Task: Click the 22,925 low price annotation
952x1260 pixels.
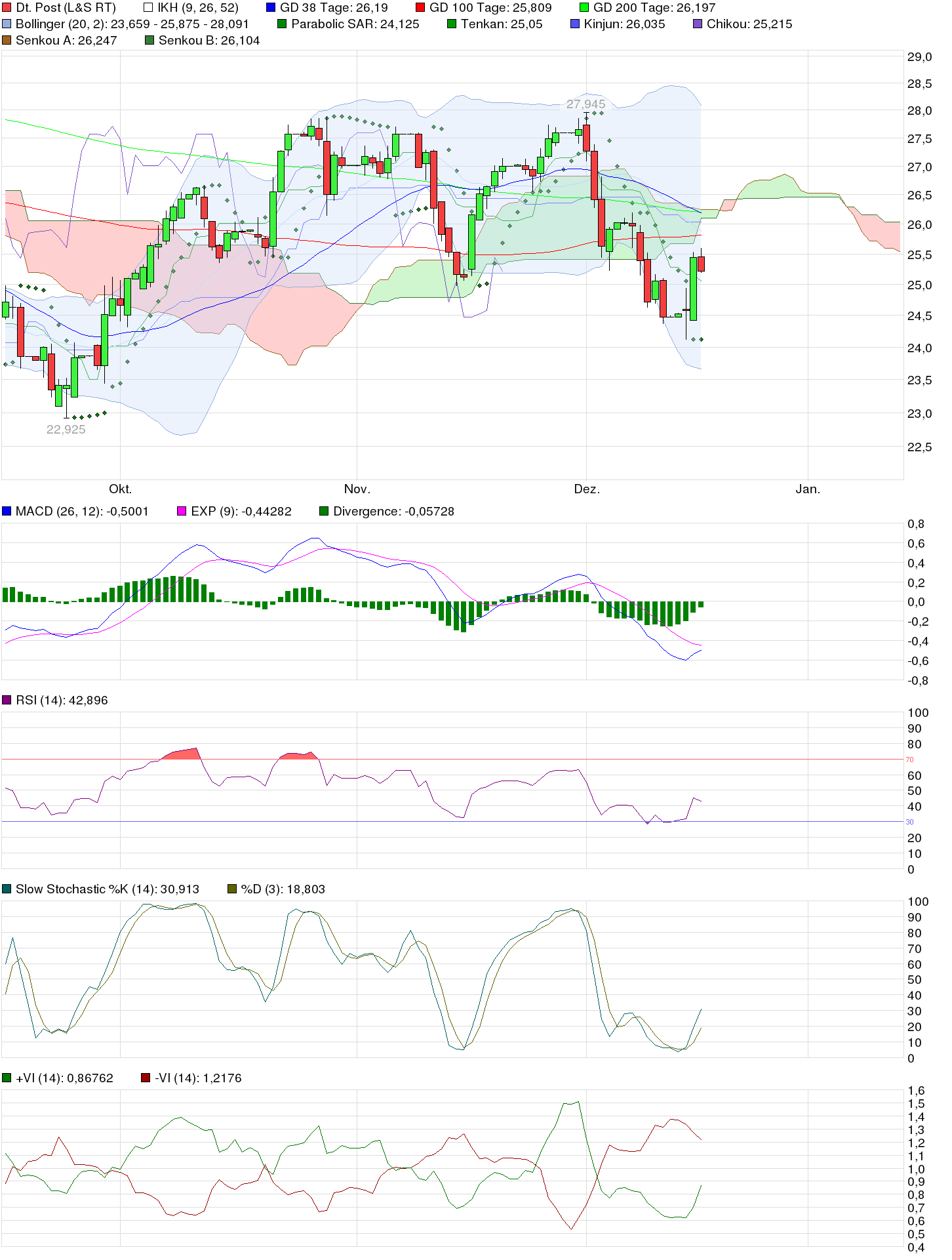Action: pyautogui.click(x=66, y=430)
